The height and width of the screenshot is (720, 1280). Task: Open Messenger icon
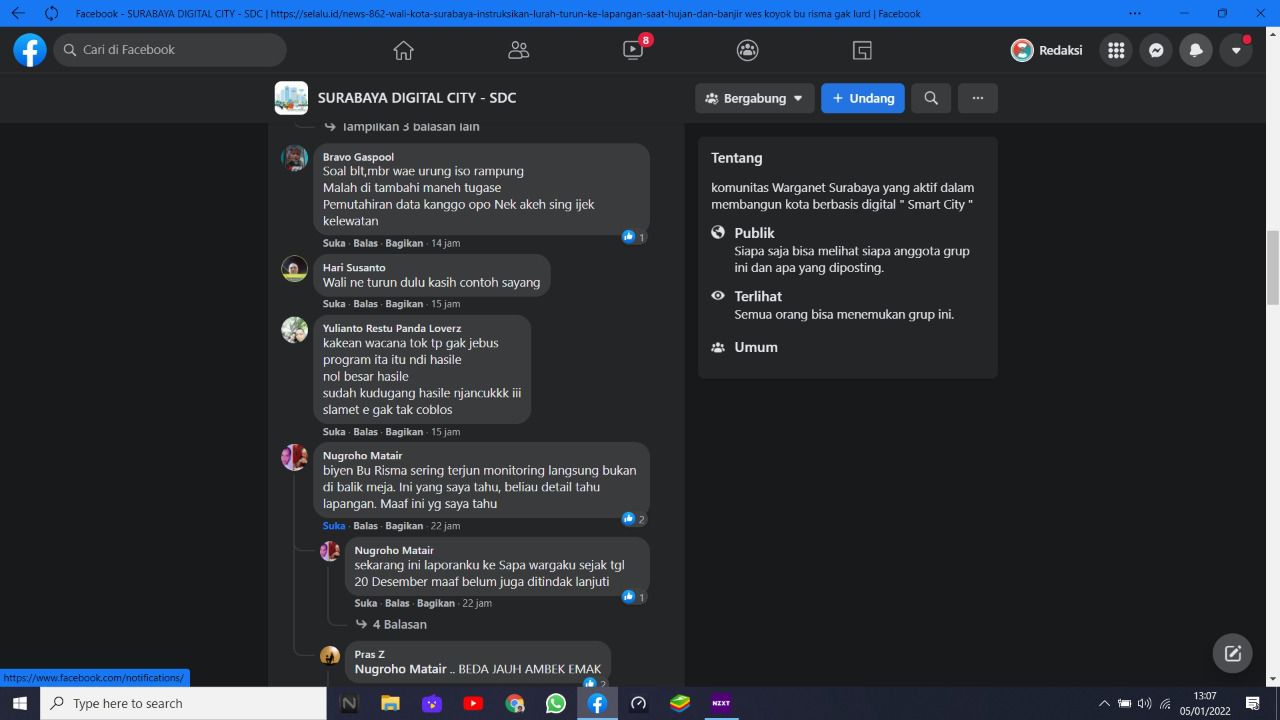coord(1156,50)
